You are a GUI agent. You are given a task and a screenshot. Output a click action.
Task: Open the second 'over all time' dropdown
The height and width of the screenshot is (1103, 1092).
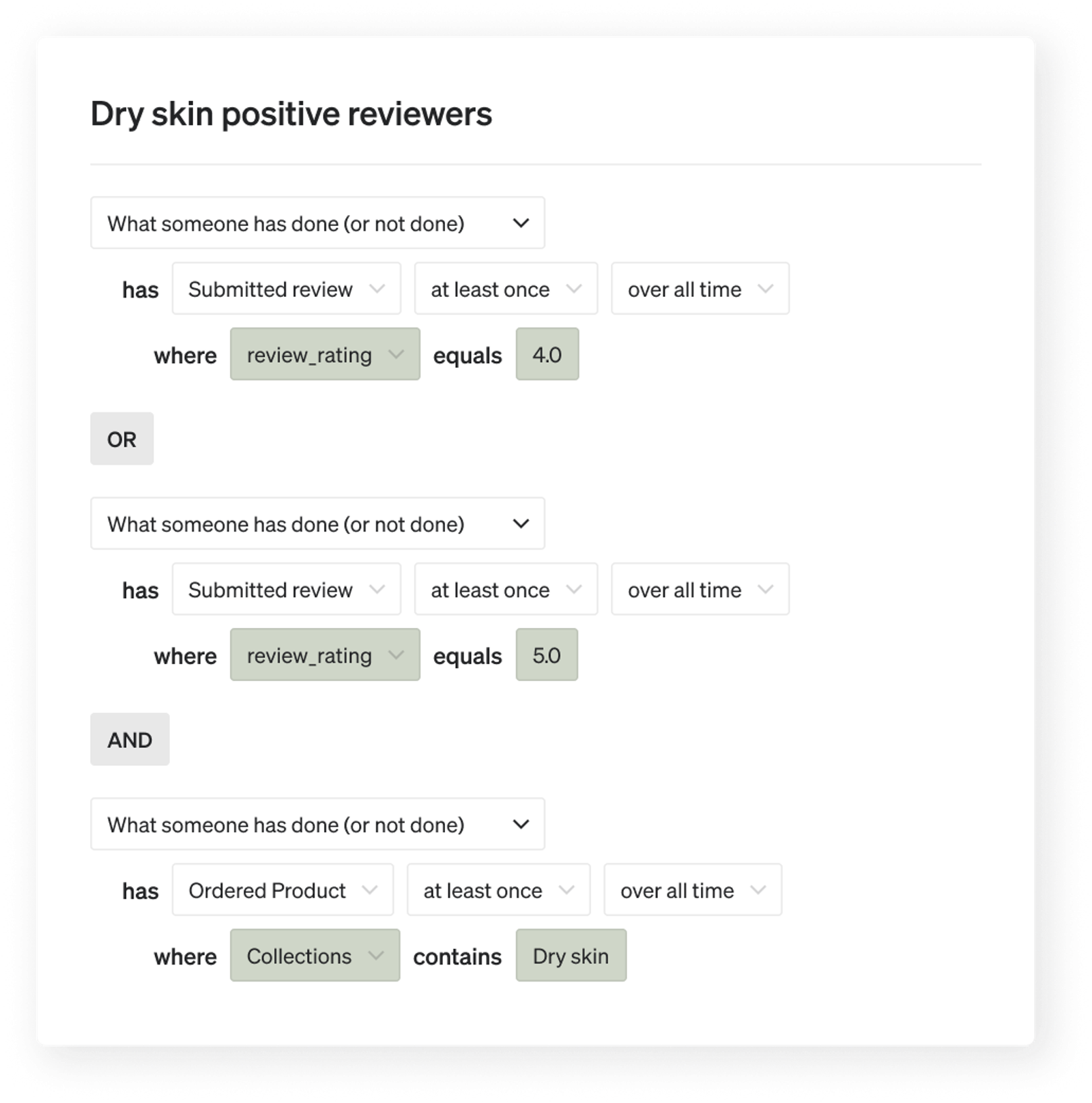700,589
